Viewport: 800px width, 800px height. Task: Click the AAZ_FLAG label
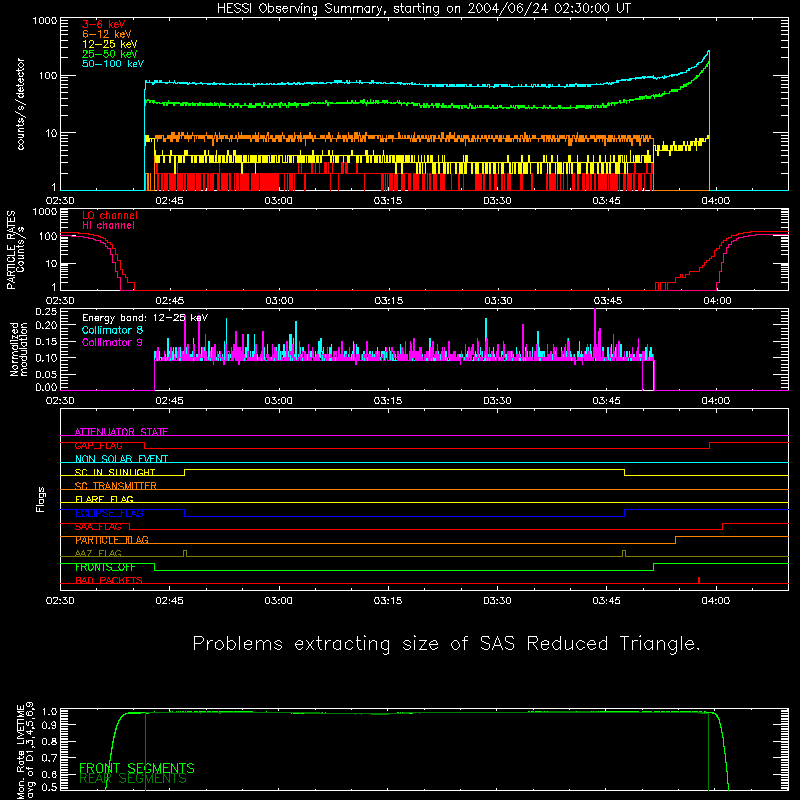(x=98, y=554)
